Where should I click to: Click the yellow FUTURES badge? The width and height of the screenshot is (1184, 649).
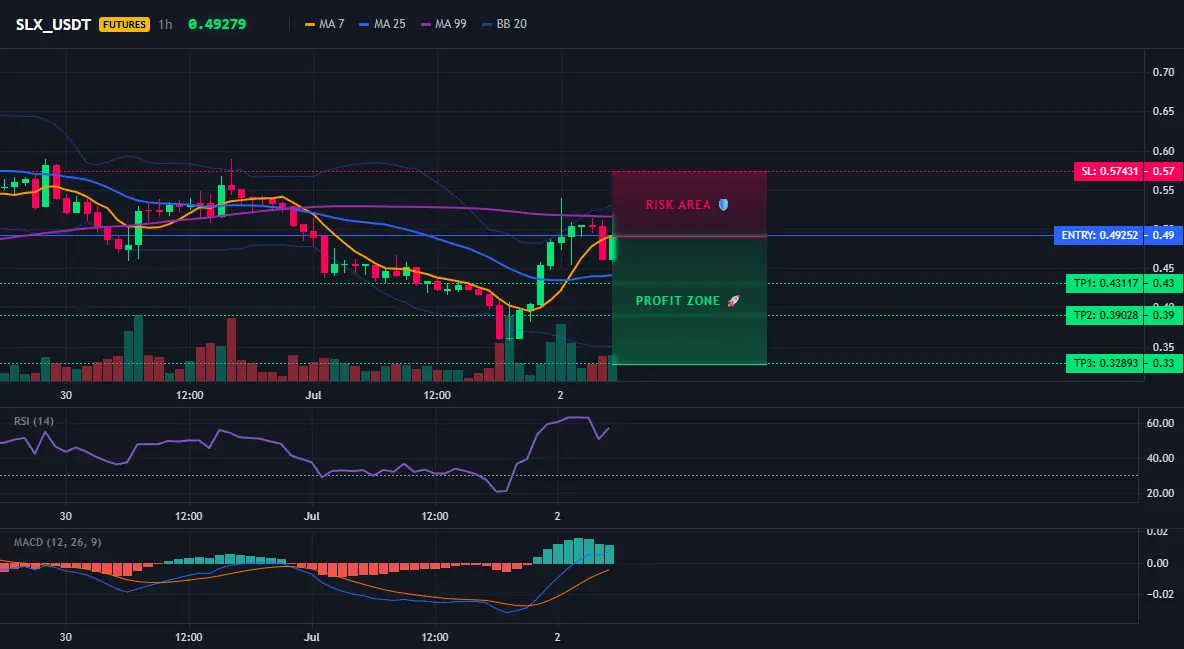[x=125, y=24]
